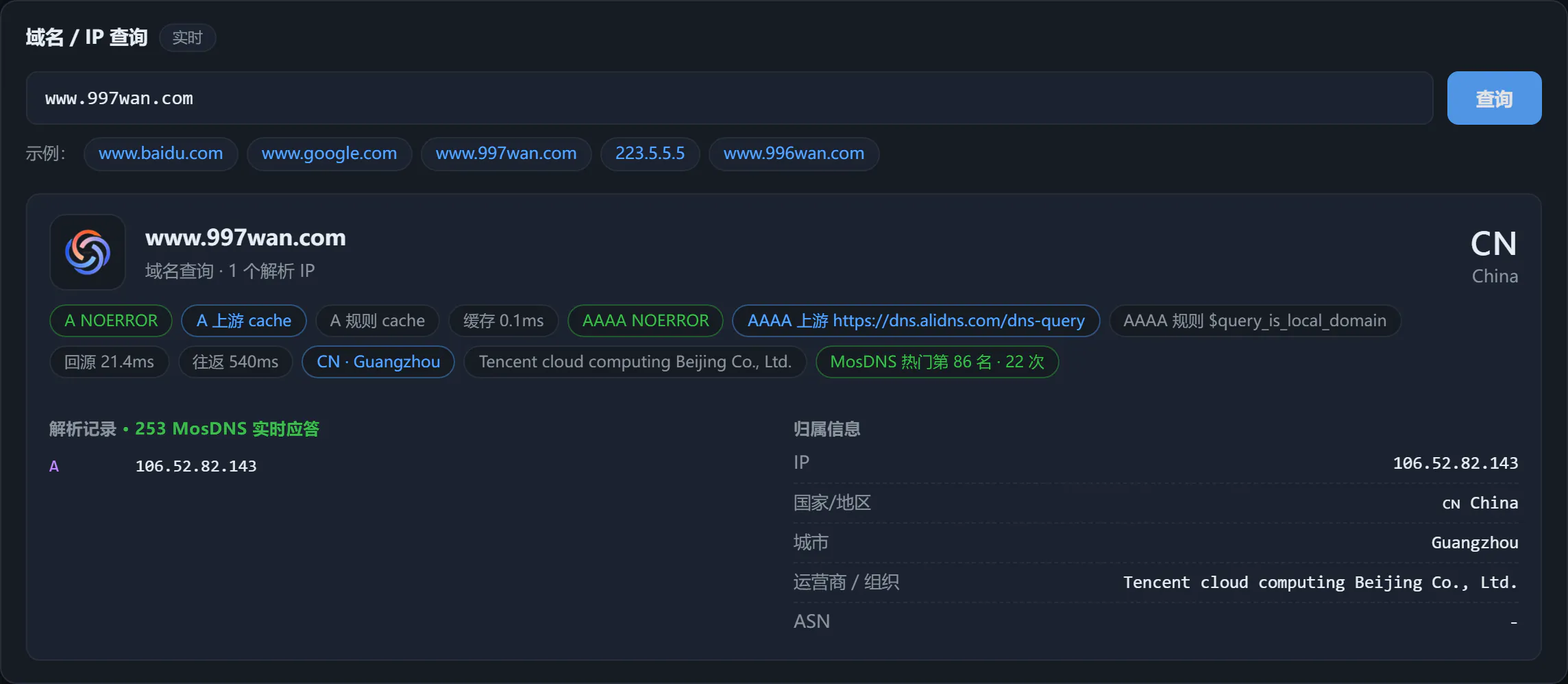Image resolution: width=1568 pixels, height=684 pixels.
Task: Click the blue 查询 search button
Action: click(x=1494, y=98)
